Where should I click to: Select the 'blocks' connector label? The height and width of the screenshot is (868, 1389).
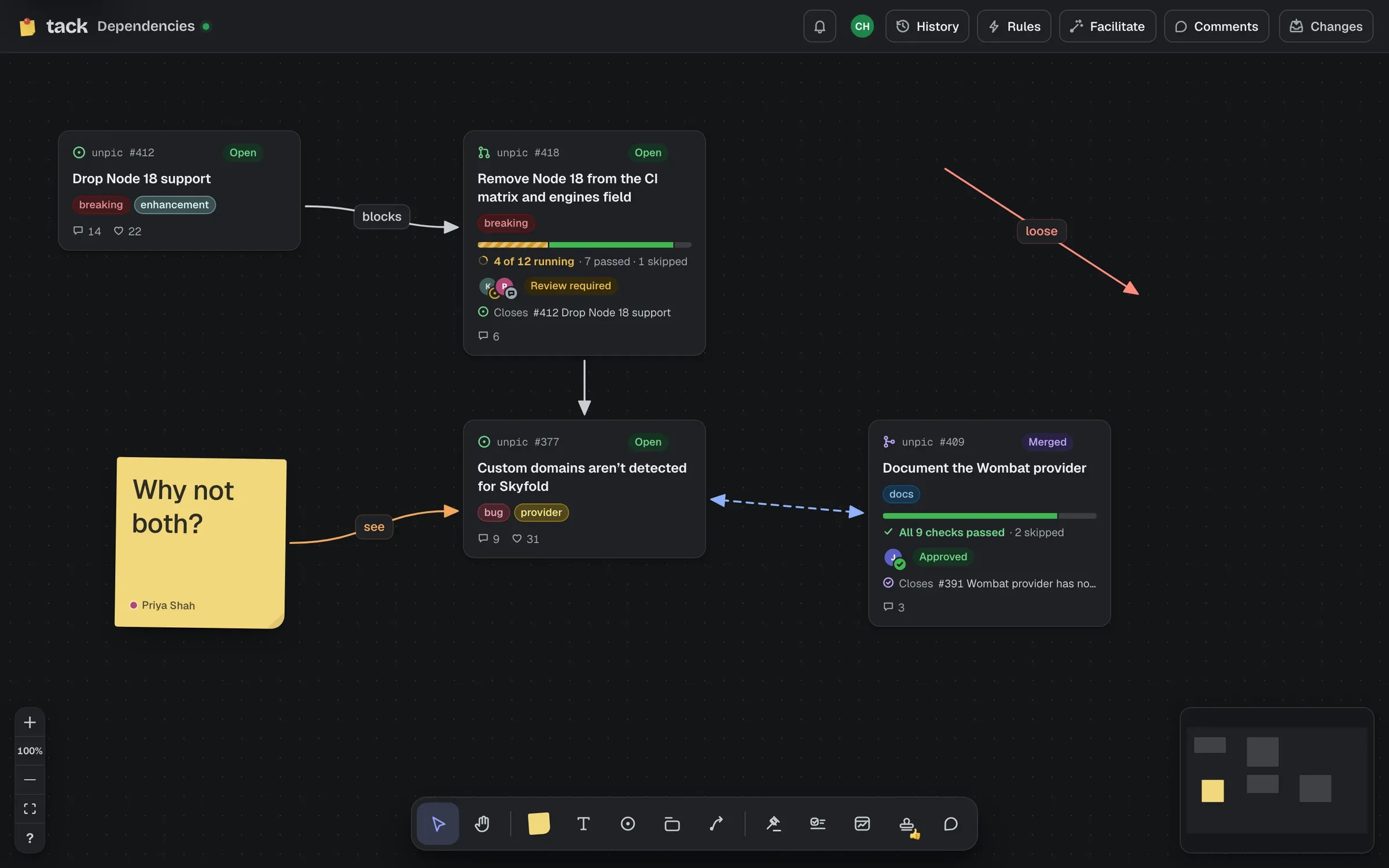click(381, 216)
